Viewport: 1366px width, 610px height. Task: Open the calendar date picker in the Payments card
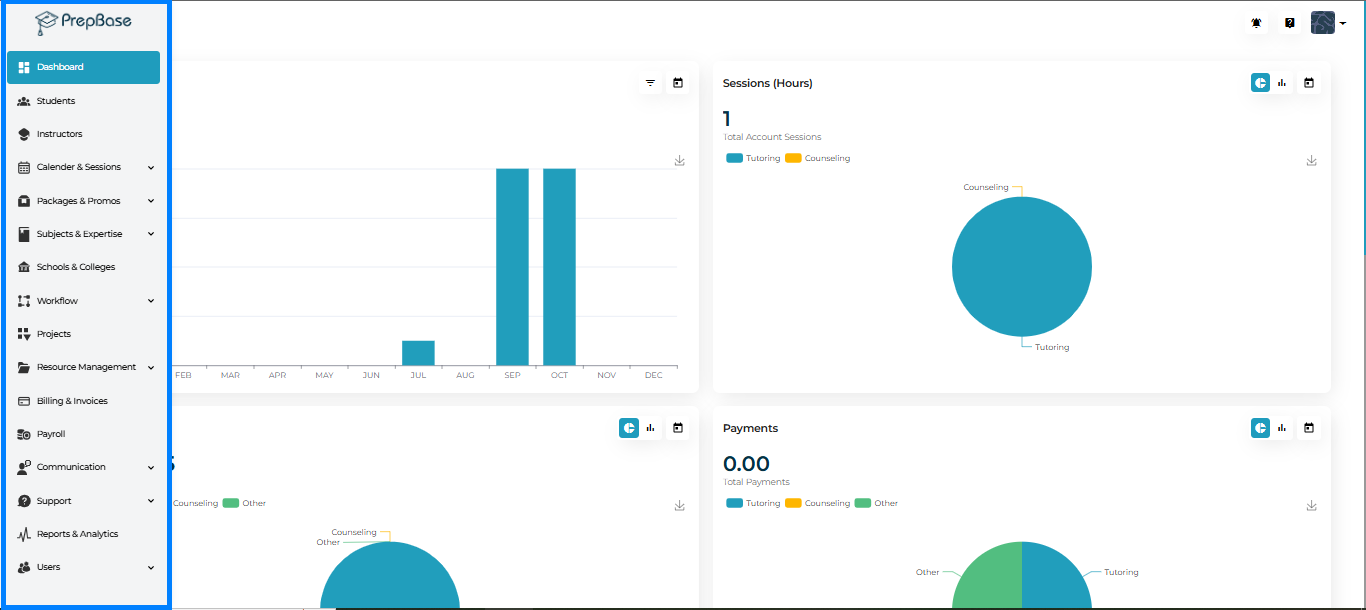click(1308, 428)
